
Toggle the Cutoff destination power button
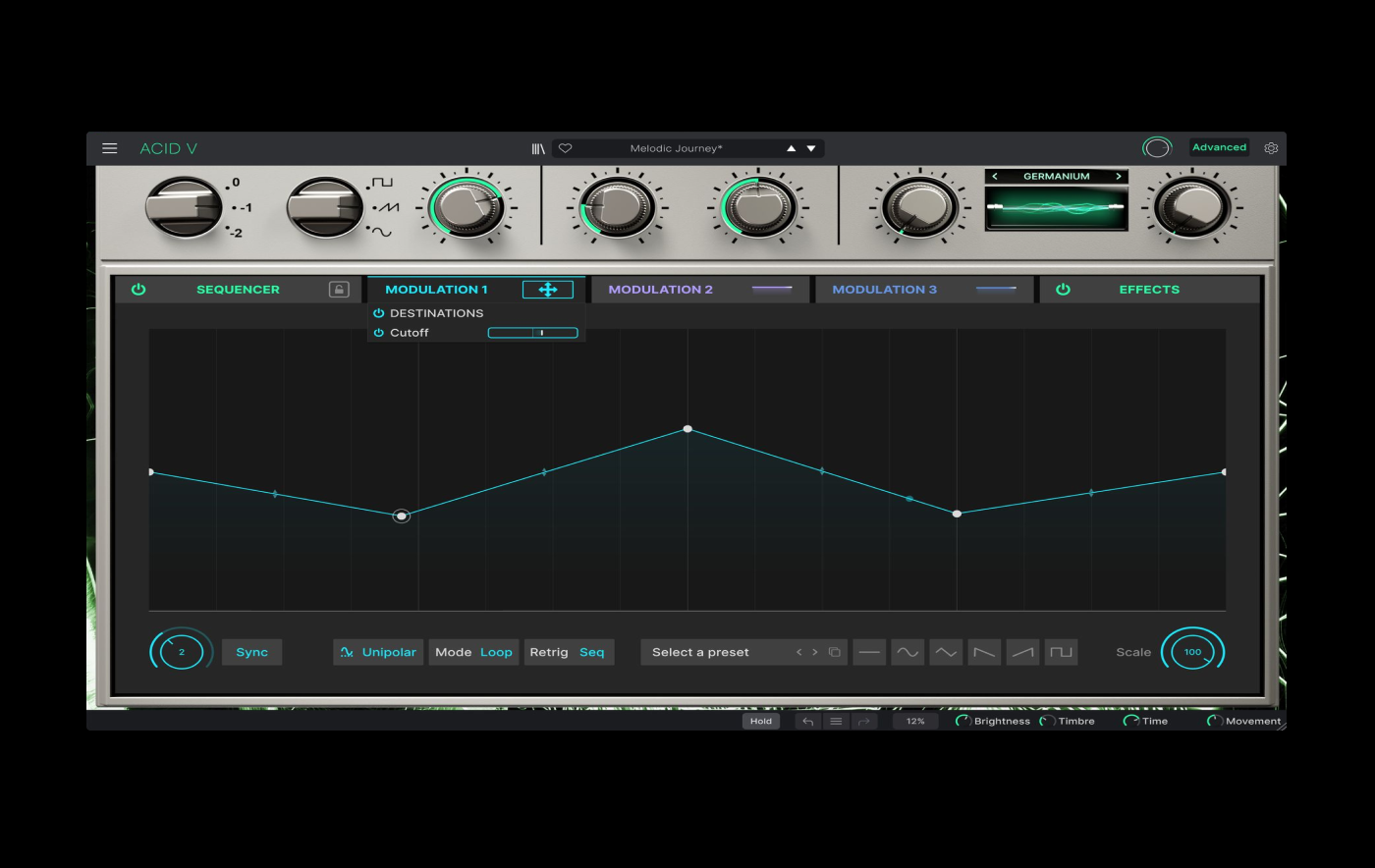pyautogui.click(x=378, y=333)
